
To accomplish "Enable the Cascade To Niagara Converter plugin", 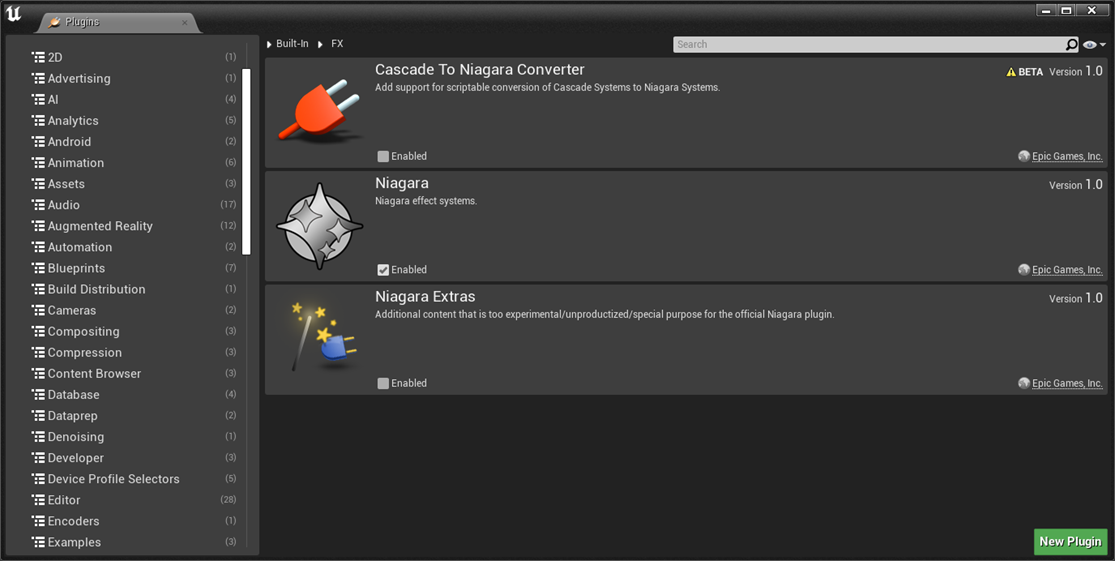I will [x=383, y=156].
